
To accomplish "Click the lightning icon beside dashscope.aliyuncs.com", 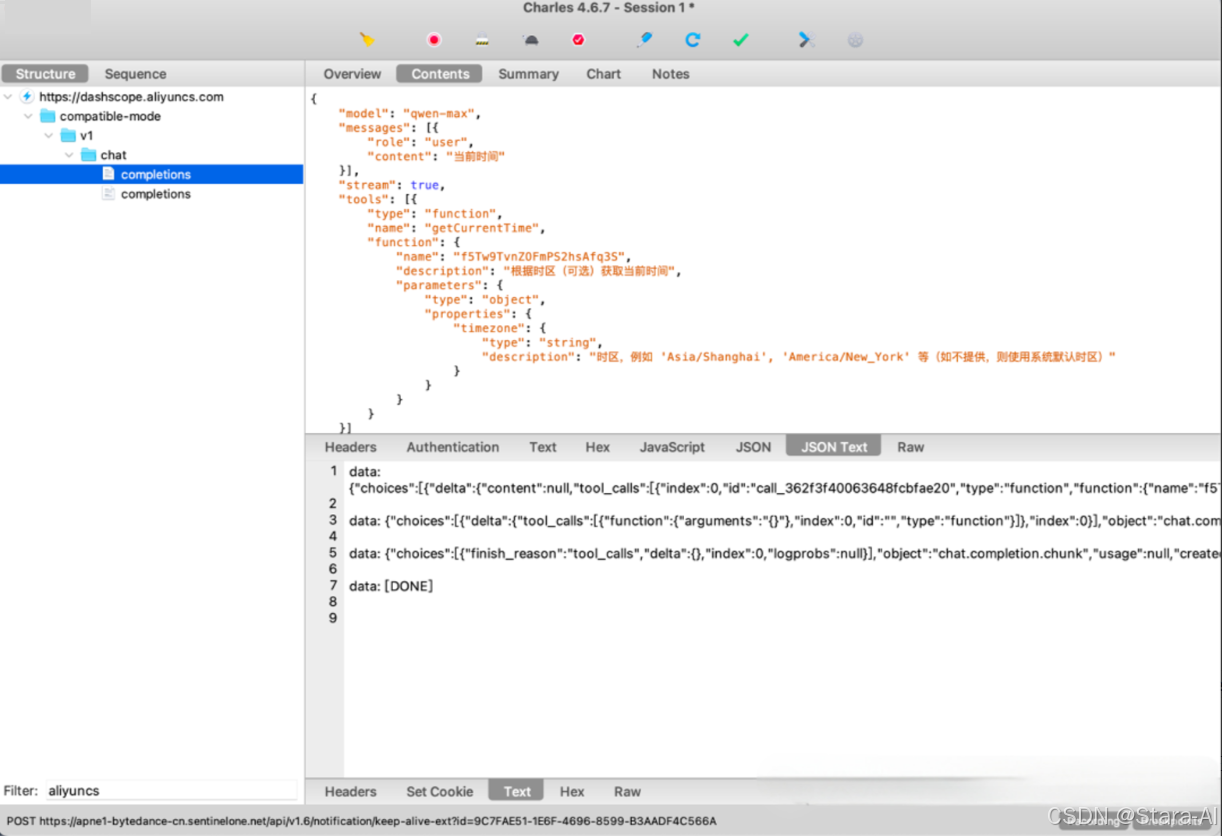I will coord(27,97).
